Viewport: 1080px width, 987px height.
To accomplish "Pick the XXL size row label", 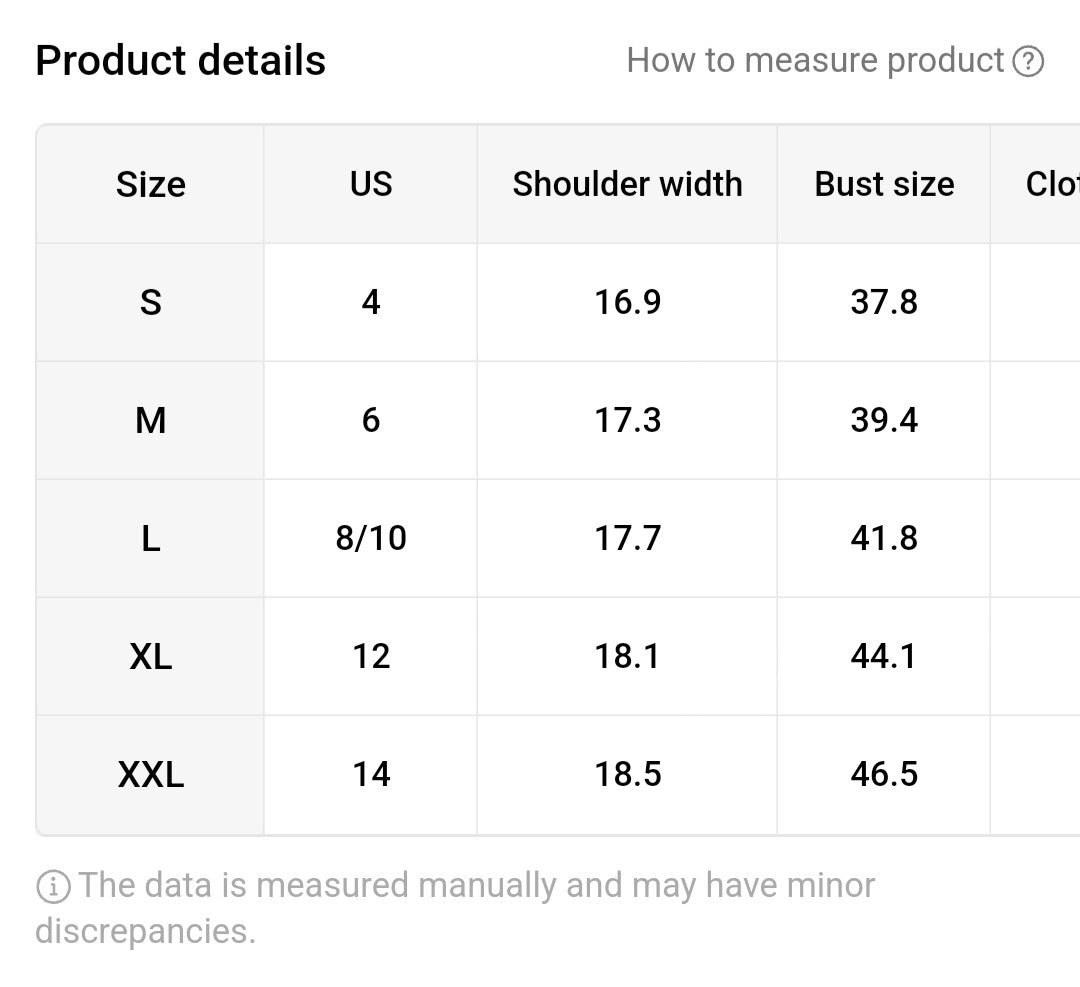I will (x=150, y=774).
